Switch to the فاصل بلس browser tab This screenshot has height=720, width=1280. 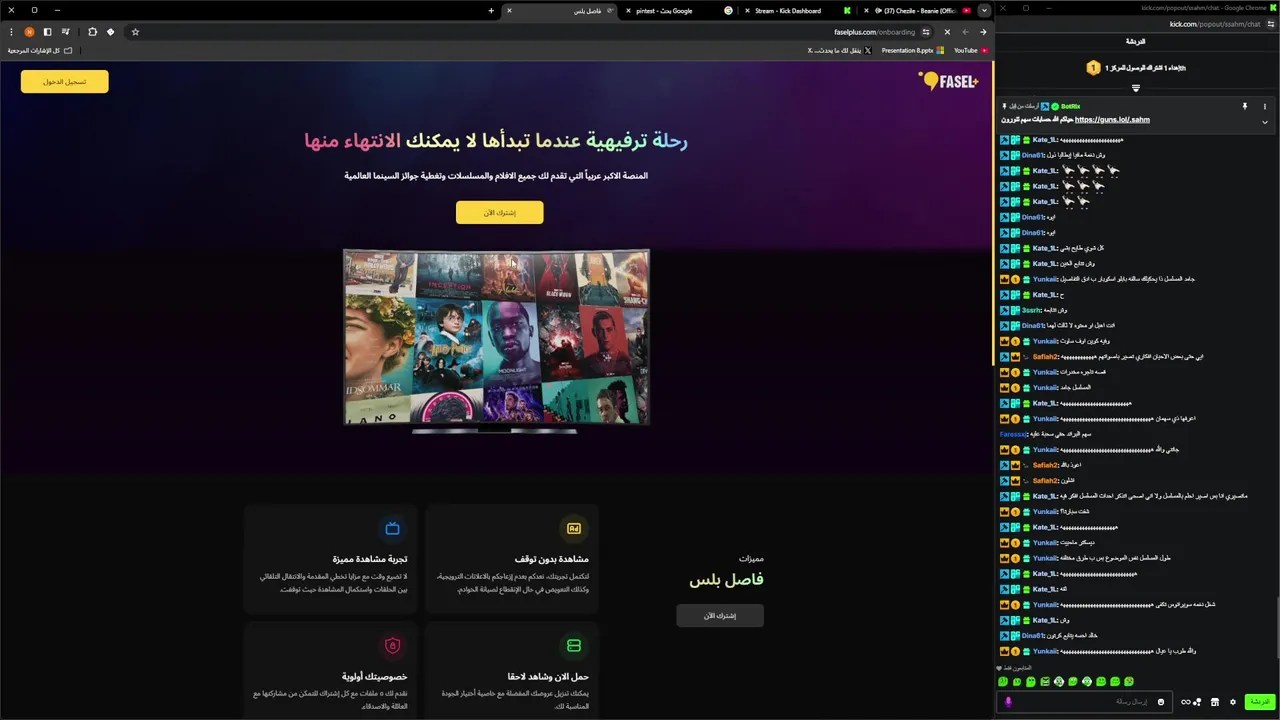560,10
